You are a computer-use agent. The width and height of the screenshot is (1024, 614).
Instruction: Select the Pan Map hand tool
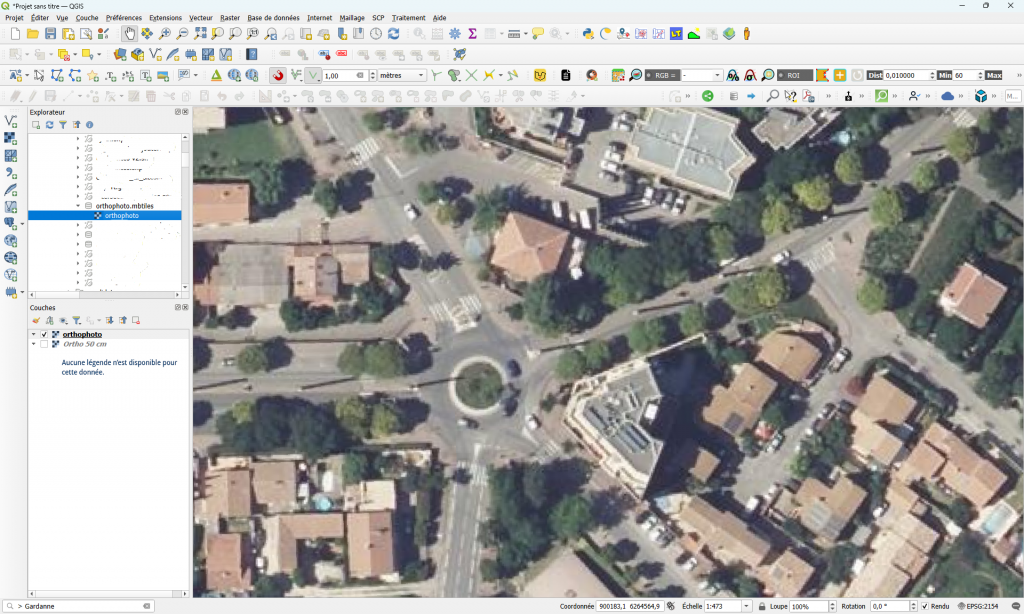coord(130,33)
